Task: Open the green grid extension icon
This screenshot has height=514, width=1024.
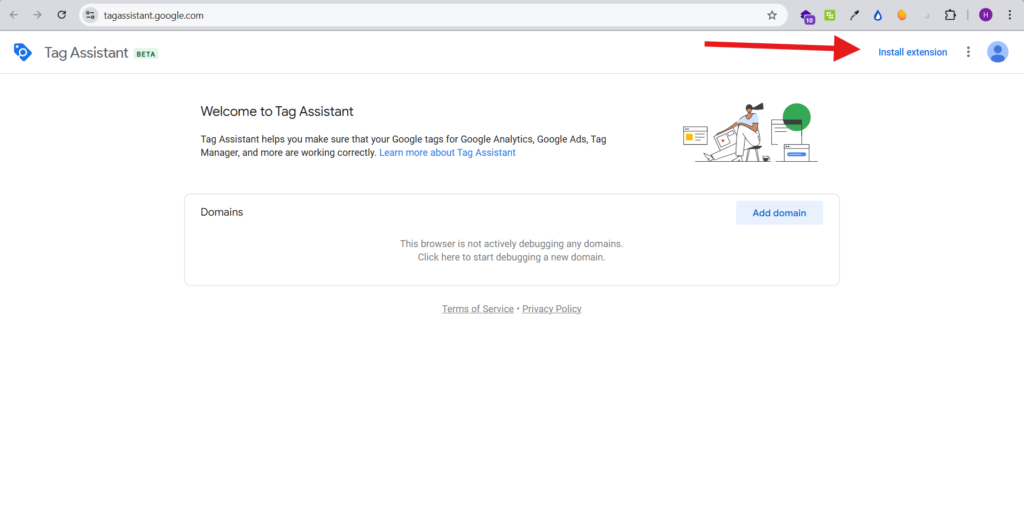Action: 830,15
